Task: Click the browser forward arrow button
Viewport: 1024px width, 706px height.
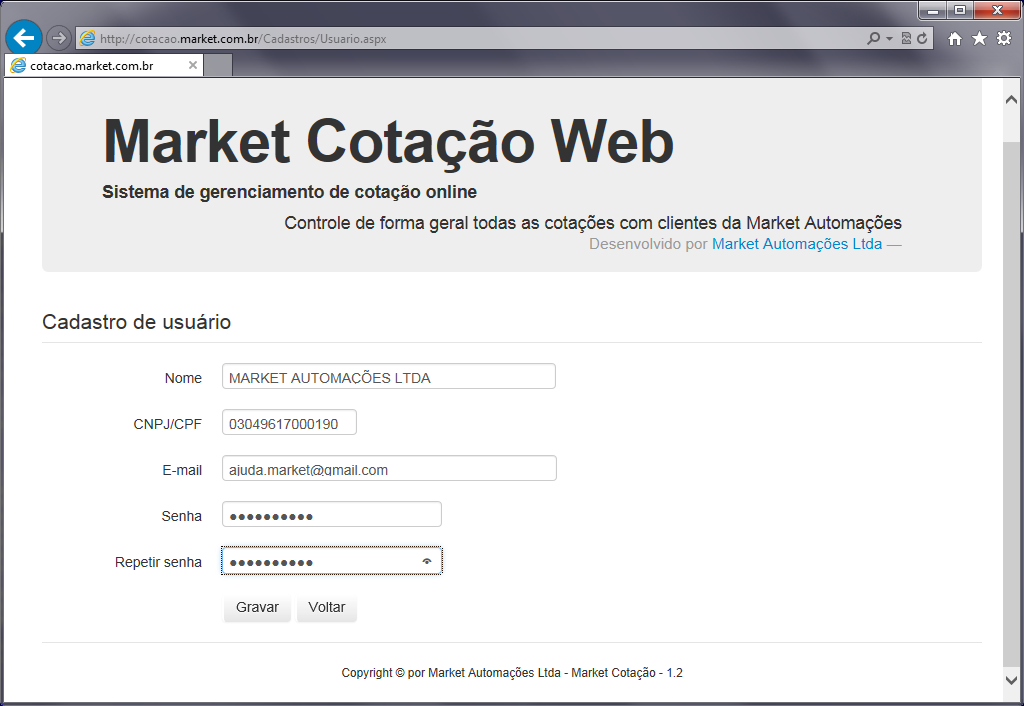Action: pyautogui.click(x=59, y=39)
